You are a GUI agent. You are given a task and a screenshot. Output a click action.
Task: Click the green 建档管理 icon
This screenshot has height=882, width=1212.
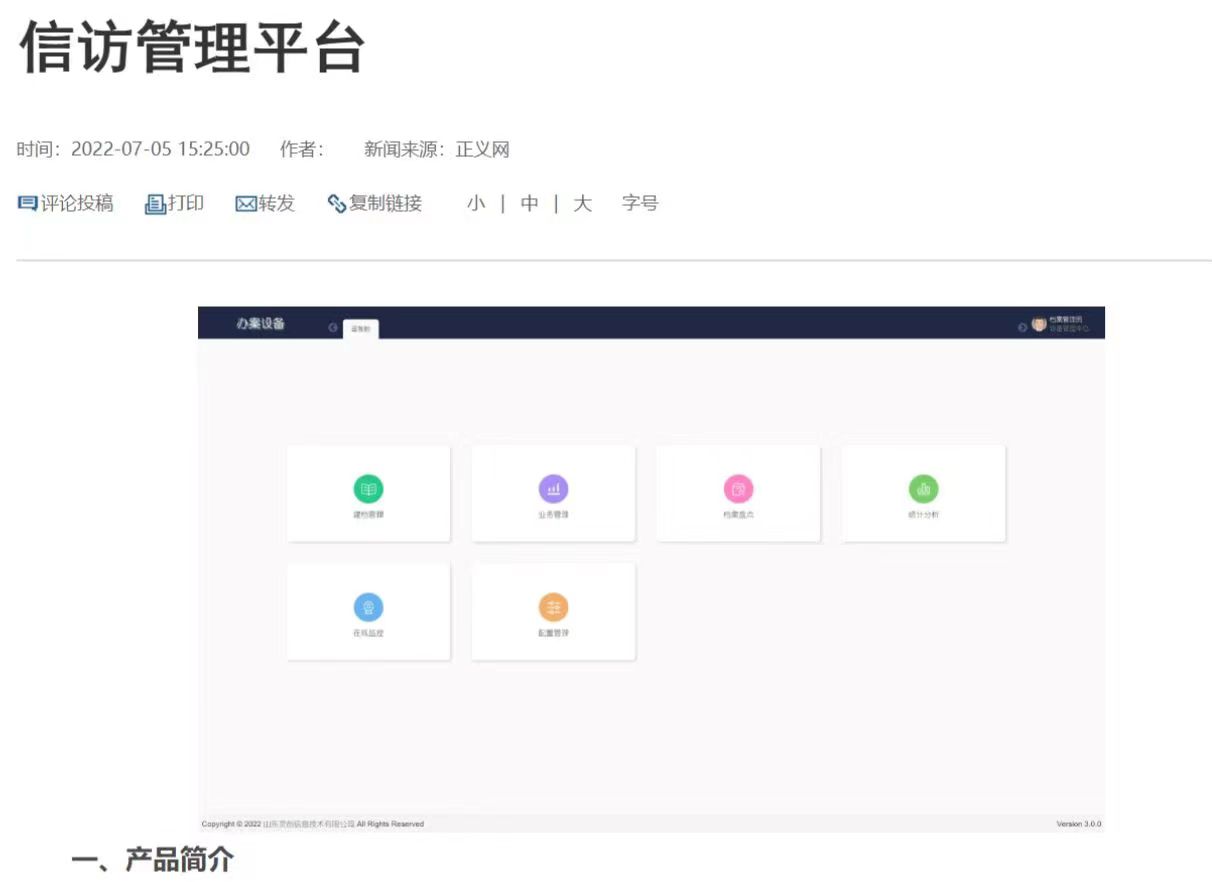pos(368,489)
